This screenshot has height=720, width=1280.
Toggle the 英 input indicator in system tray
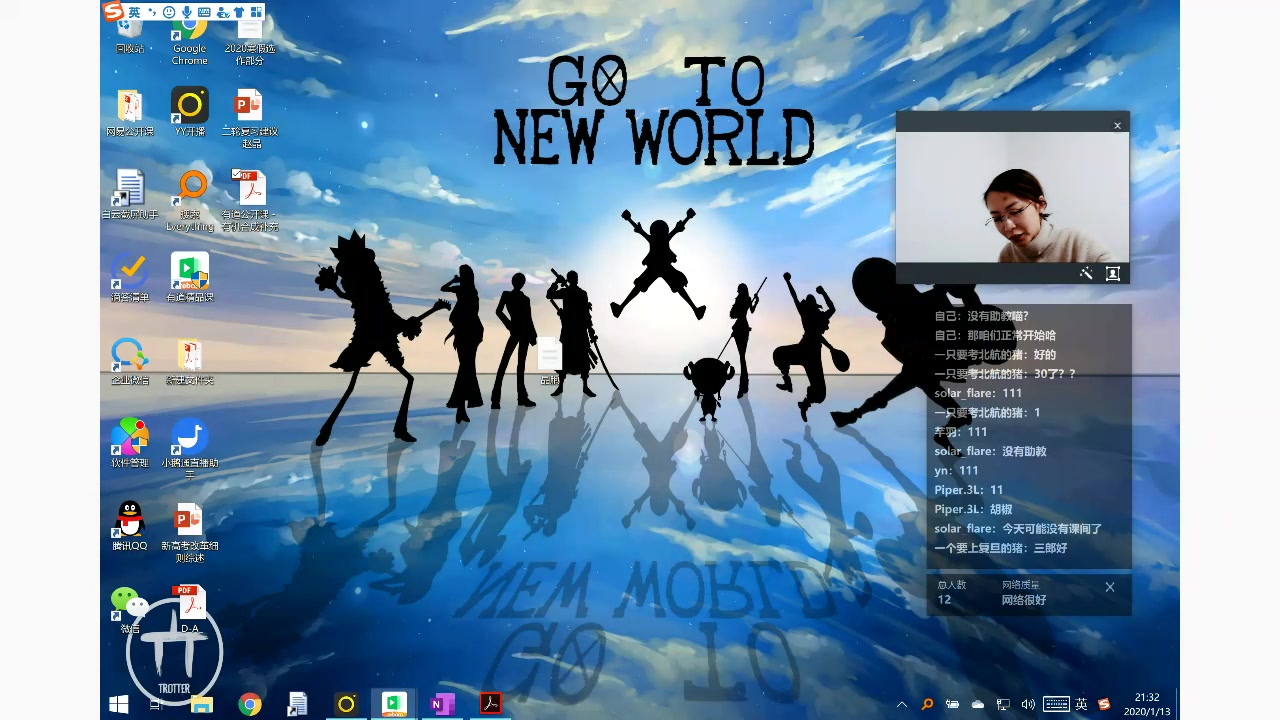click(1081, 704)
